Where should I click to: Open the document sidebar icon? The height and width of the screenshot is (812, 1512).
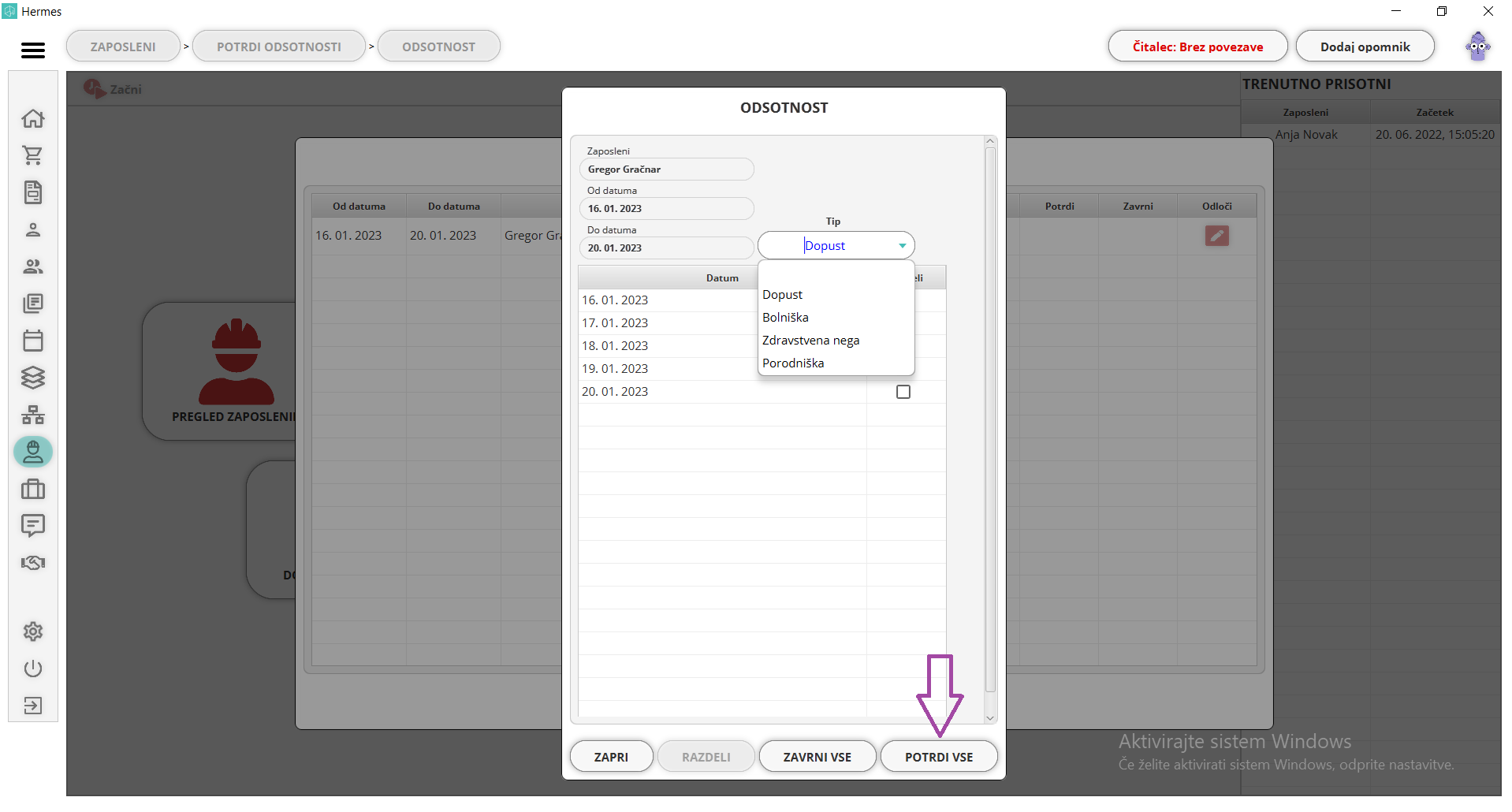click(x=33, y=192)
